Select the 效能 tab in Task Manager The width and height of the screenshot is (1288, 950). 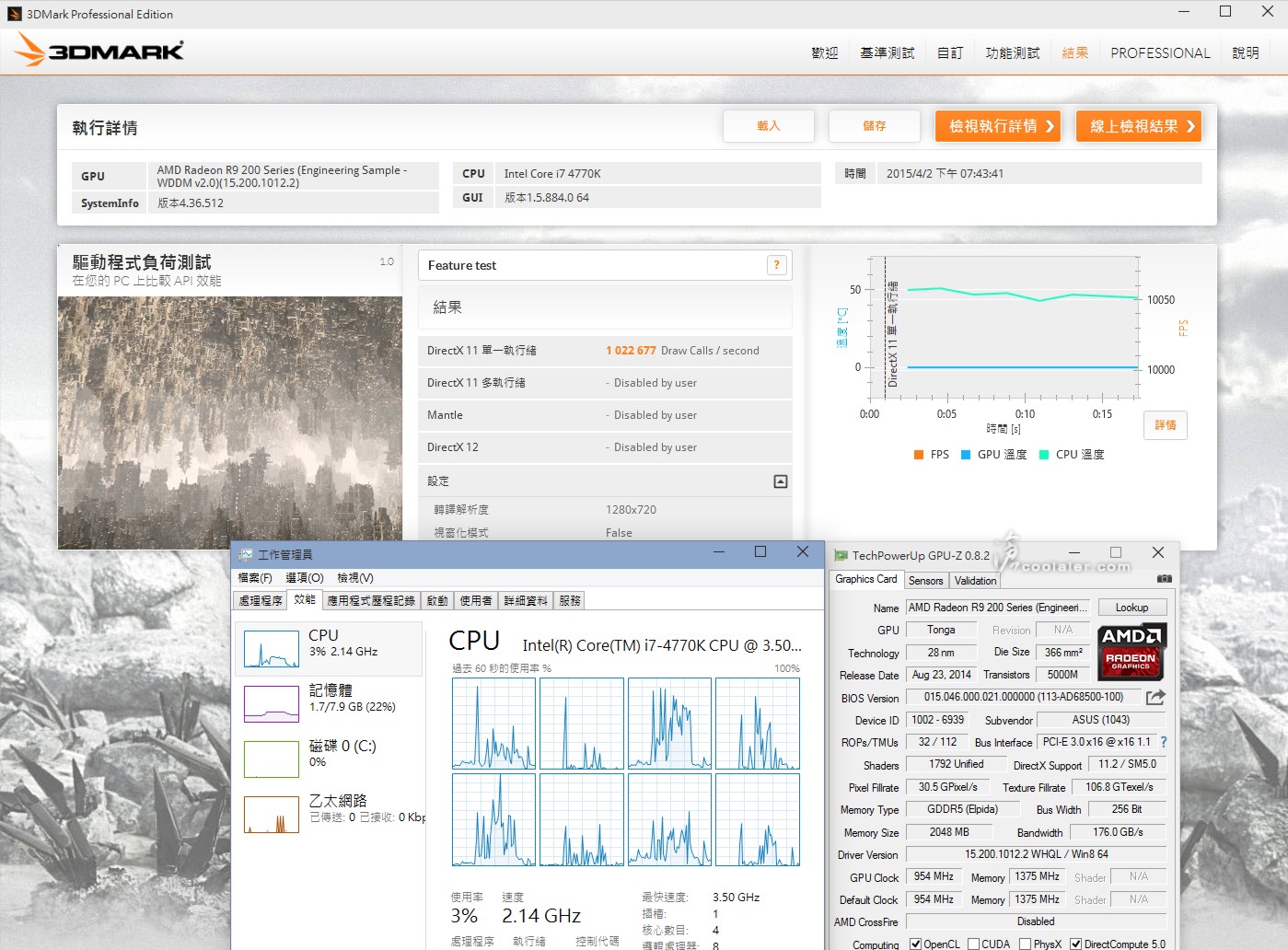[305, 599]
